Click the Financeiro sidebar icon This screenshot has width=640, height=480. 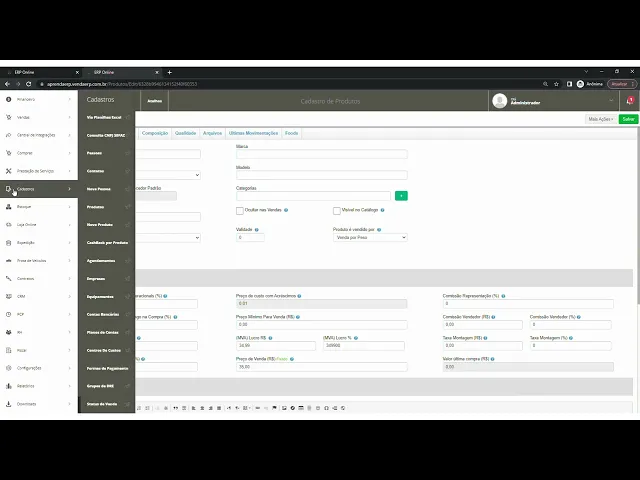click(9, 99)
